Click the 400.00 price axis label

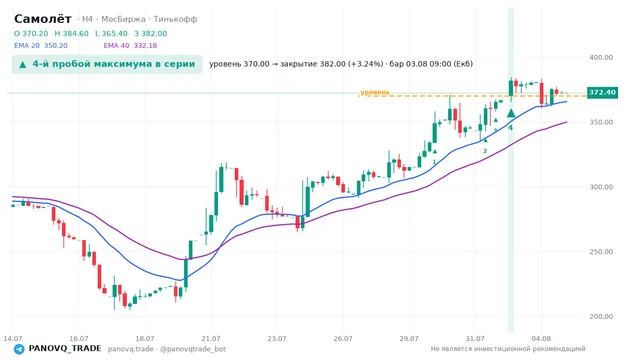pos(601,58)
